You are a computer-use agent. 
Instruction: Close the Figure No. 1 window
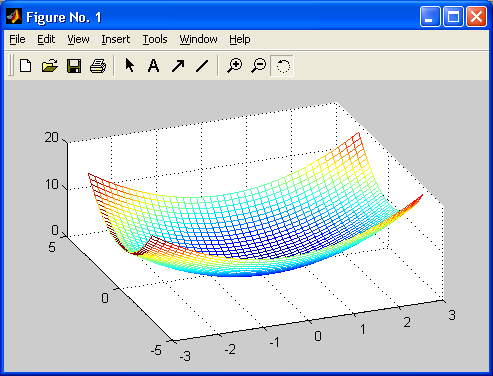pyautogui.click(x=476, y=16)
